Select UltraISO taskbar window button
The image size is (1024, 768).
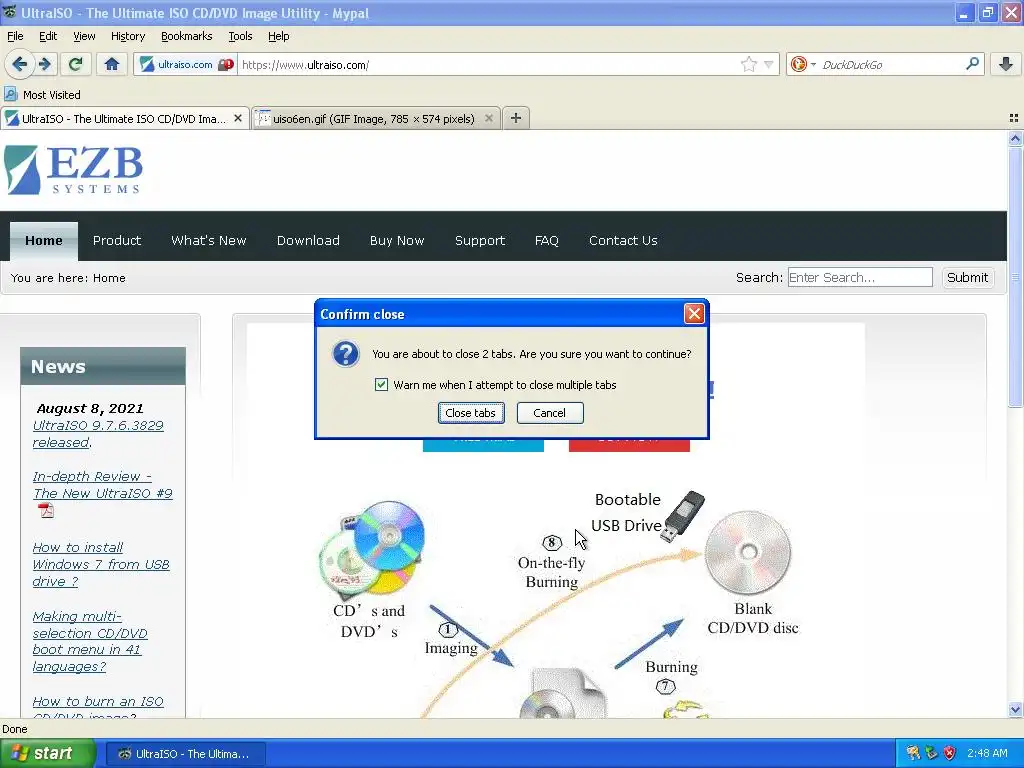[x=185, y=754]
